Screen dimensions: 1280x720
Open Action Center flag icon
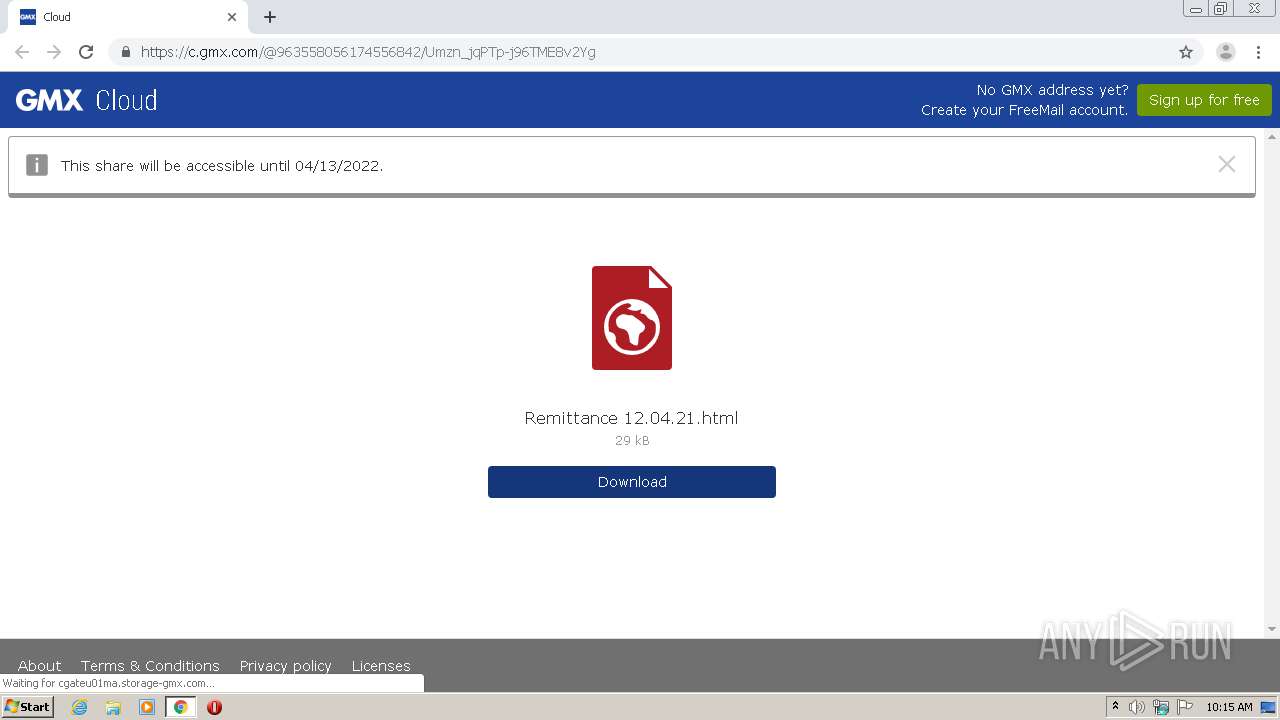point(1185,707)
